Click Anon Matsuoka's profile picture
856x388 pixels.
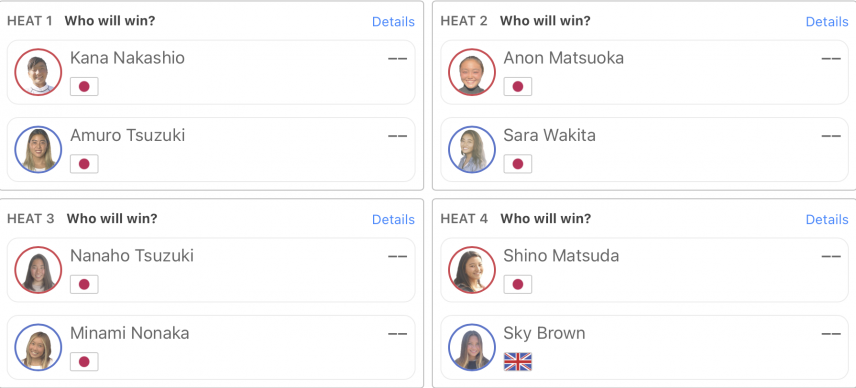click(472, 72)
